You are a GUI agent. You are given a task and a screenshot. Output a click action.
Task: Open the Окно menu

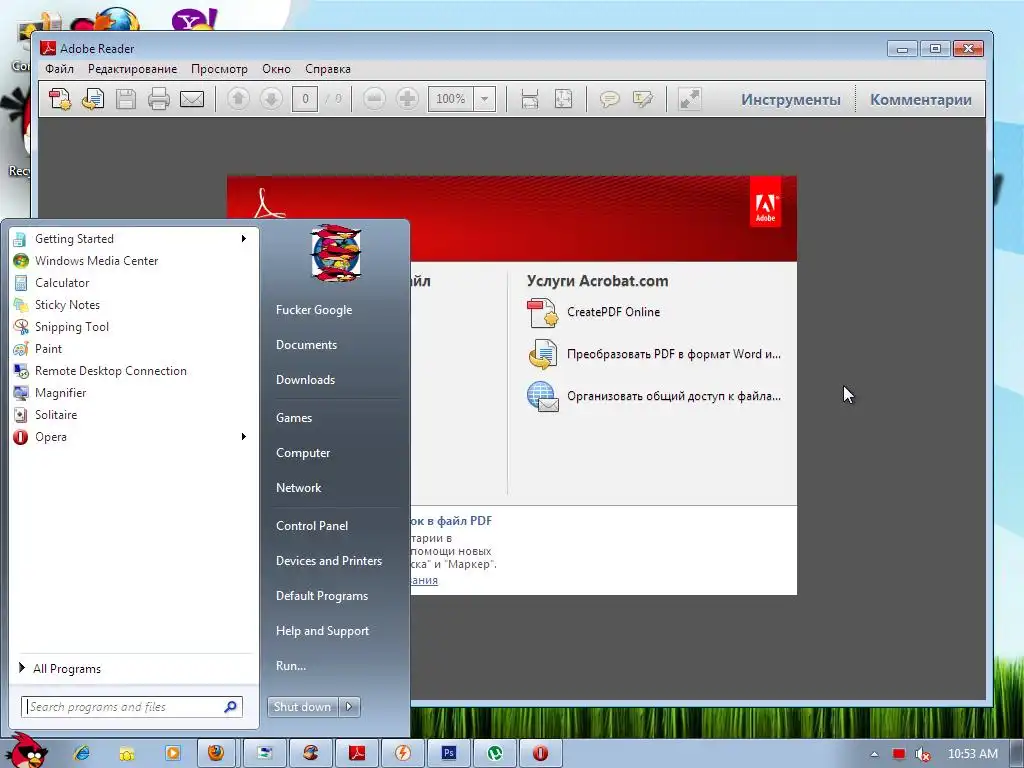276,69
